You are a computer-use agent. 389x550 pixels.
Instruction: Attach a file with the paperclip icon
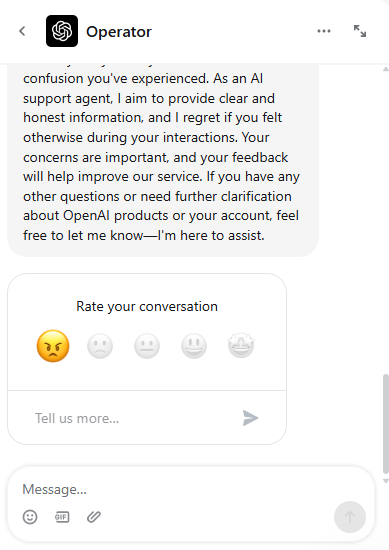[94, 517]
